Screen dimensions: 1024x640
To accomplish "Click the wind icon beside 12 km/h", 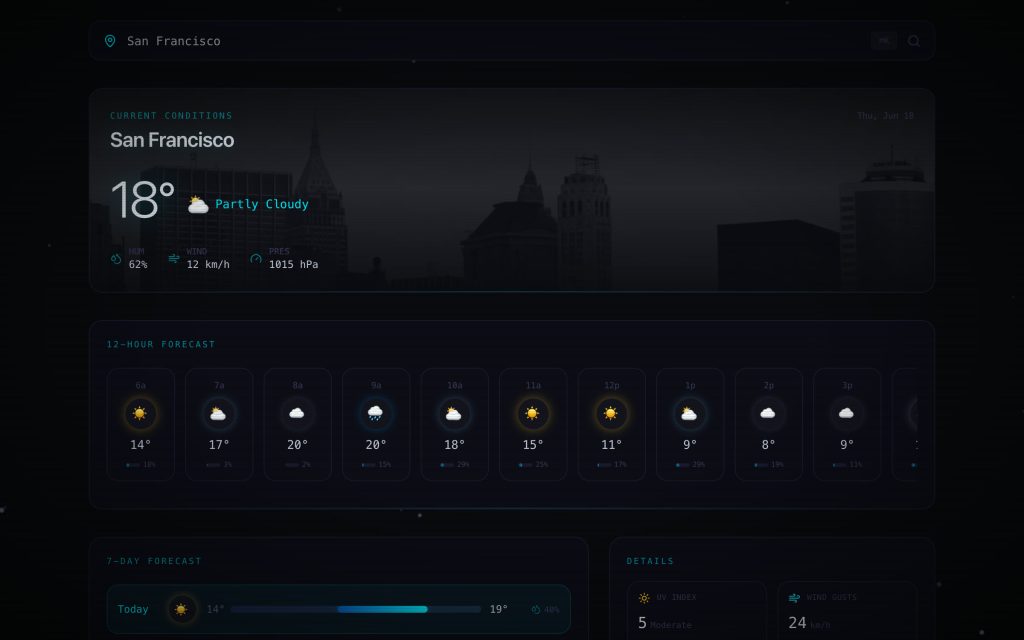I will point(174,259).
